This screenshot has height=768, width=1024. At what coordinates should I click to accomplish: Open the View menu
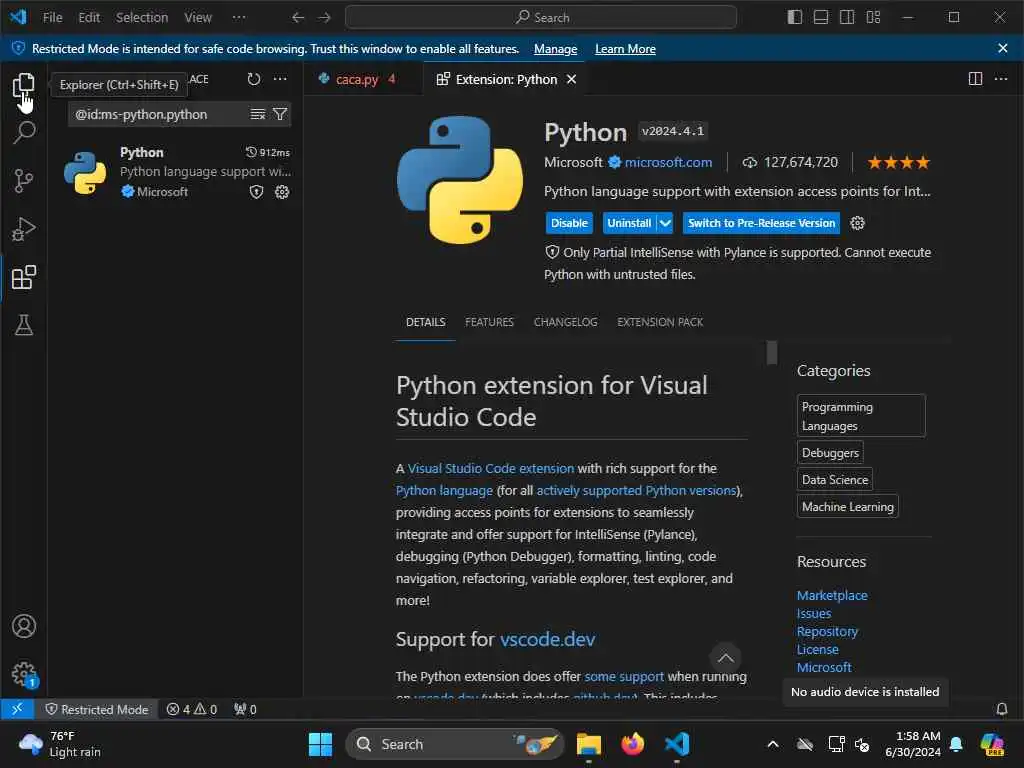point(198,18)
